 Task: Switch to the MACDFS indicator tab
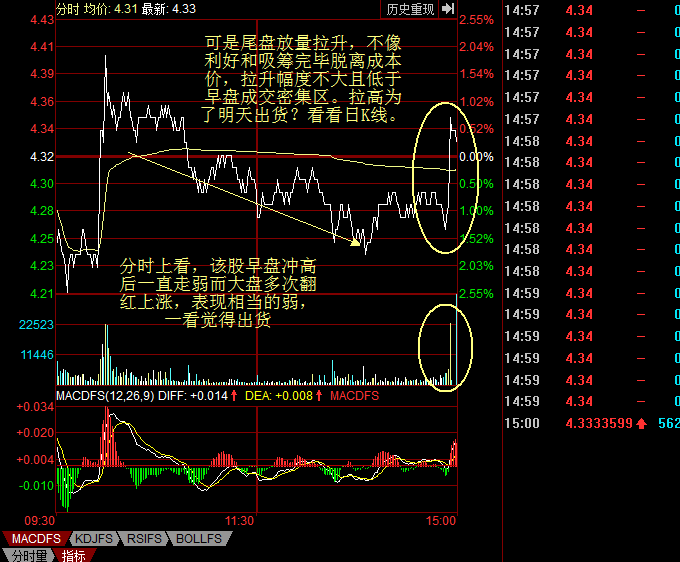(34, 539)
